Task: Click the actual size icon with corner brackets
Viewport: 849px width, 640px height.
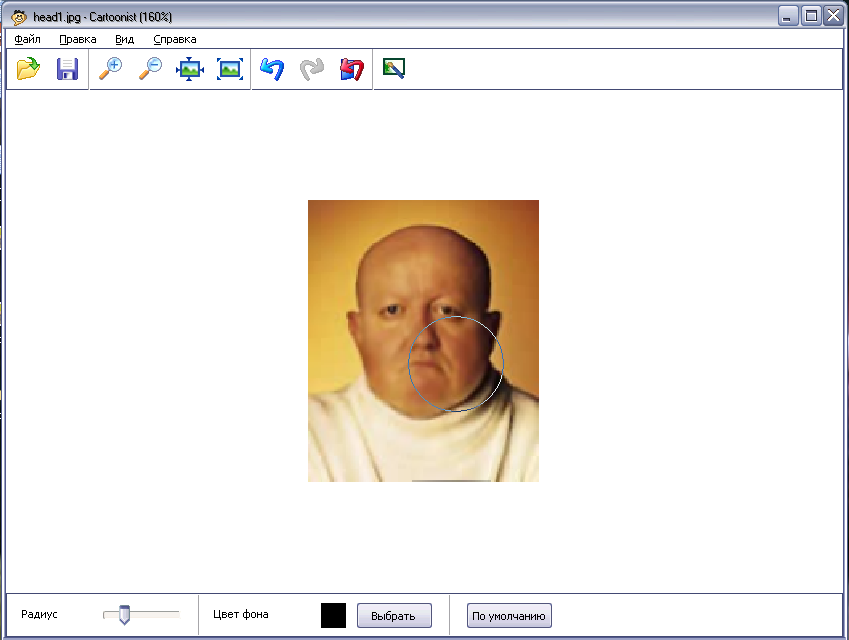Action: [230, 69]
